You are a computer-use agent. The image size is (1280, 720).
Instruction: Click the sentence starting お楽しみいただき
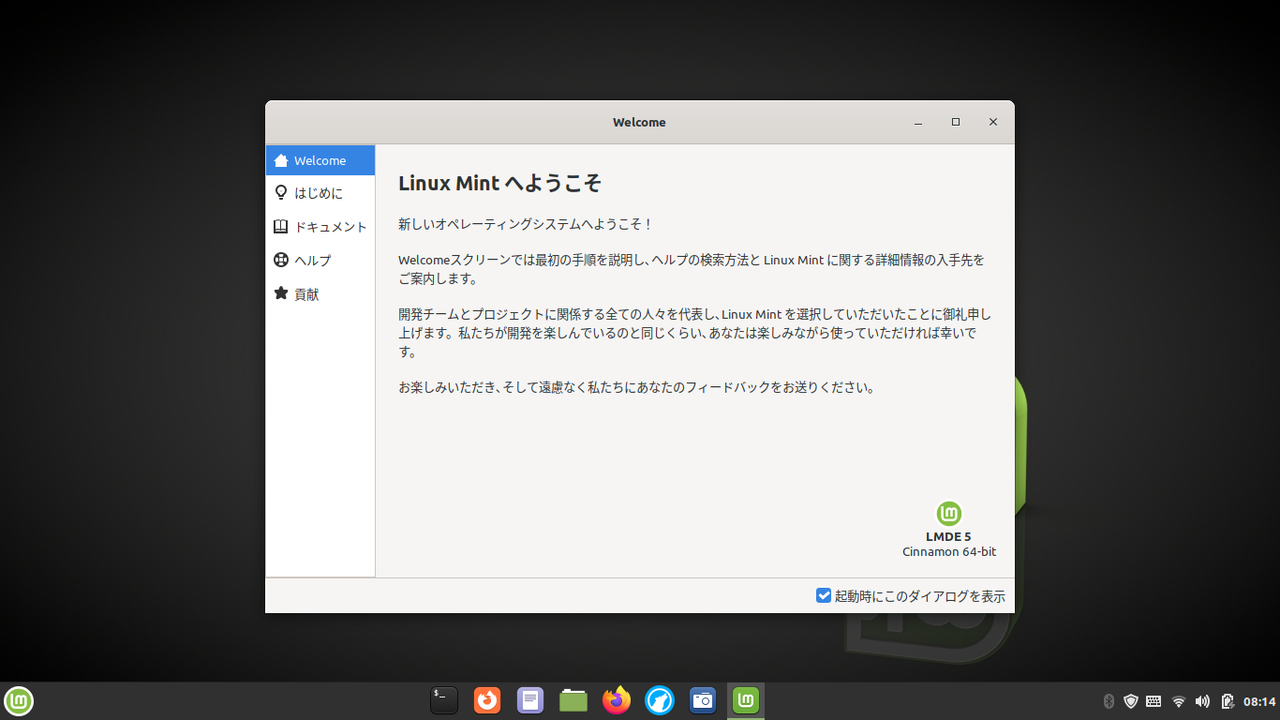637,388
